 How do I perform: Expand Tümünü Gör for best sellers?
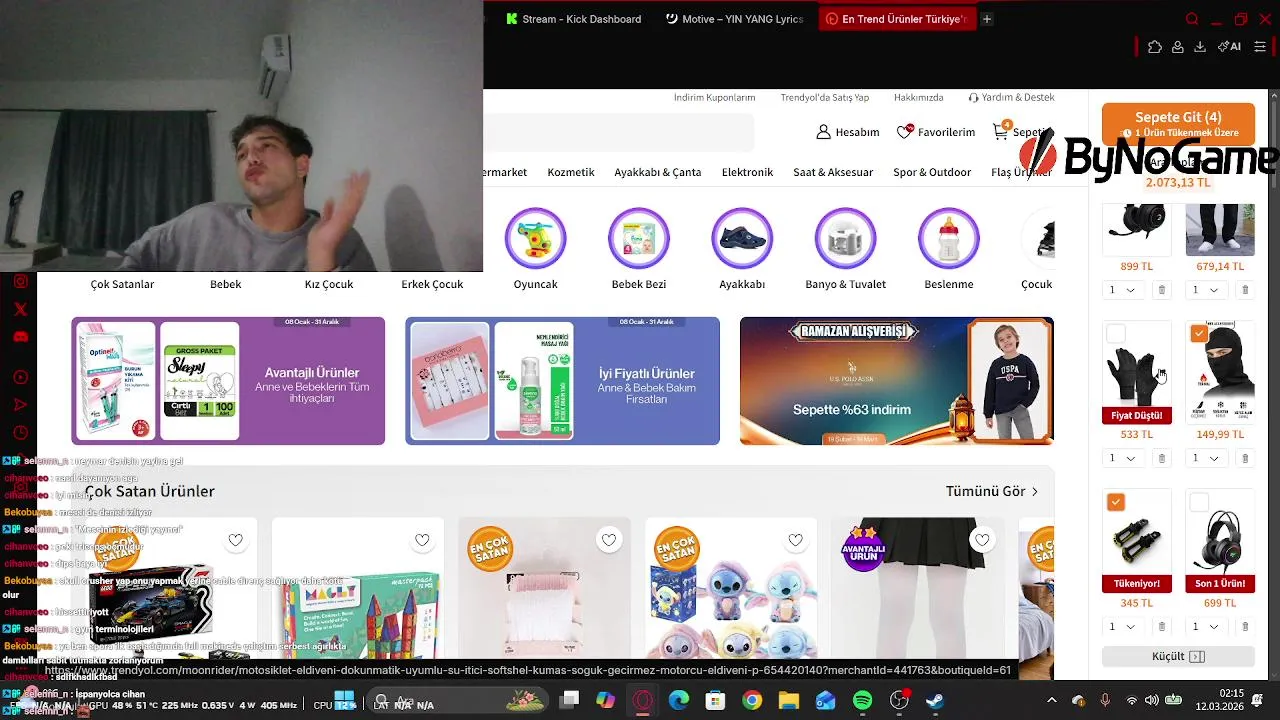coord(992,491)
